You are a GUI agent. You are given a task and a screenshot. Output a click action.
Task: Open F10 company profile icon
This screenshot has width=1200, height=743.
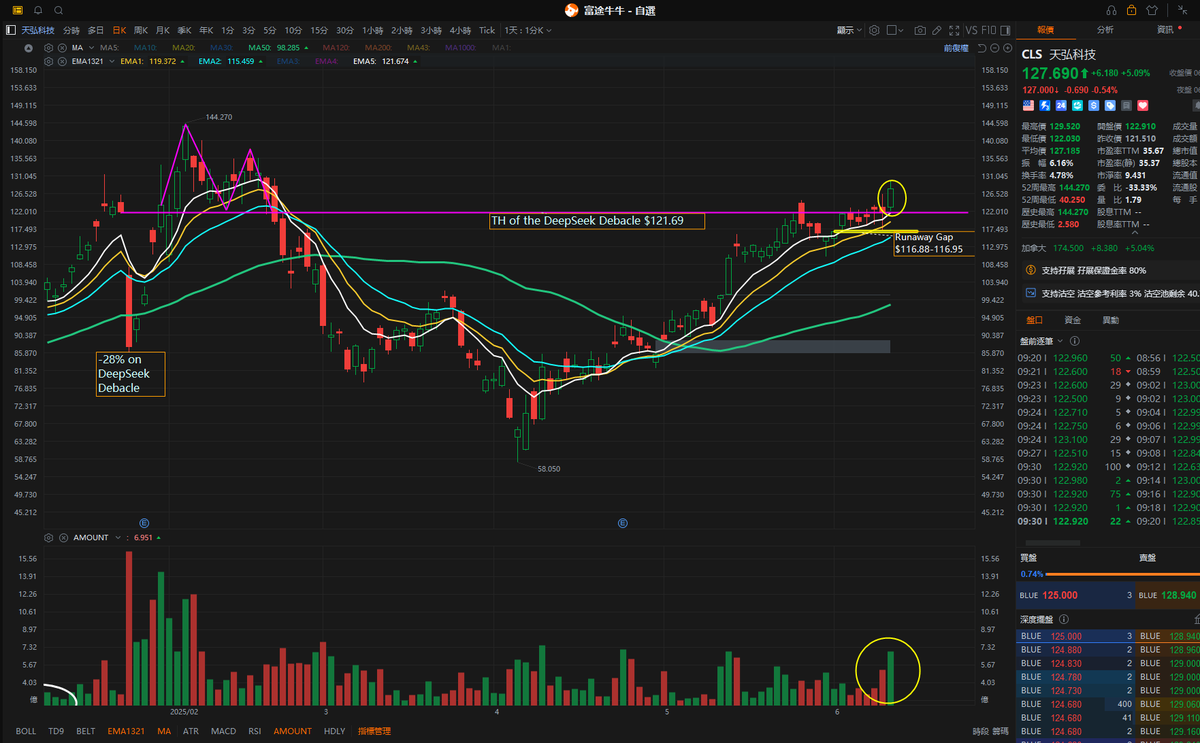tap(987, 30)
